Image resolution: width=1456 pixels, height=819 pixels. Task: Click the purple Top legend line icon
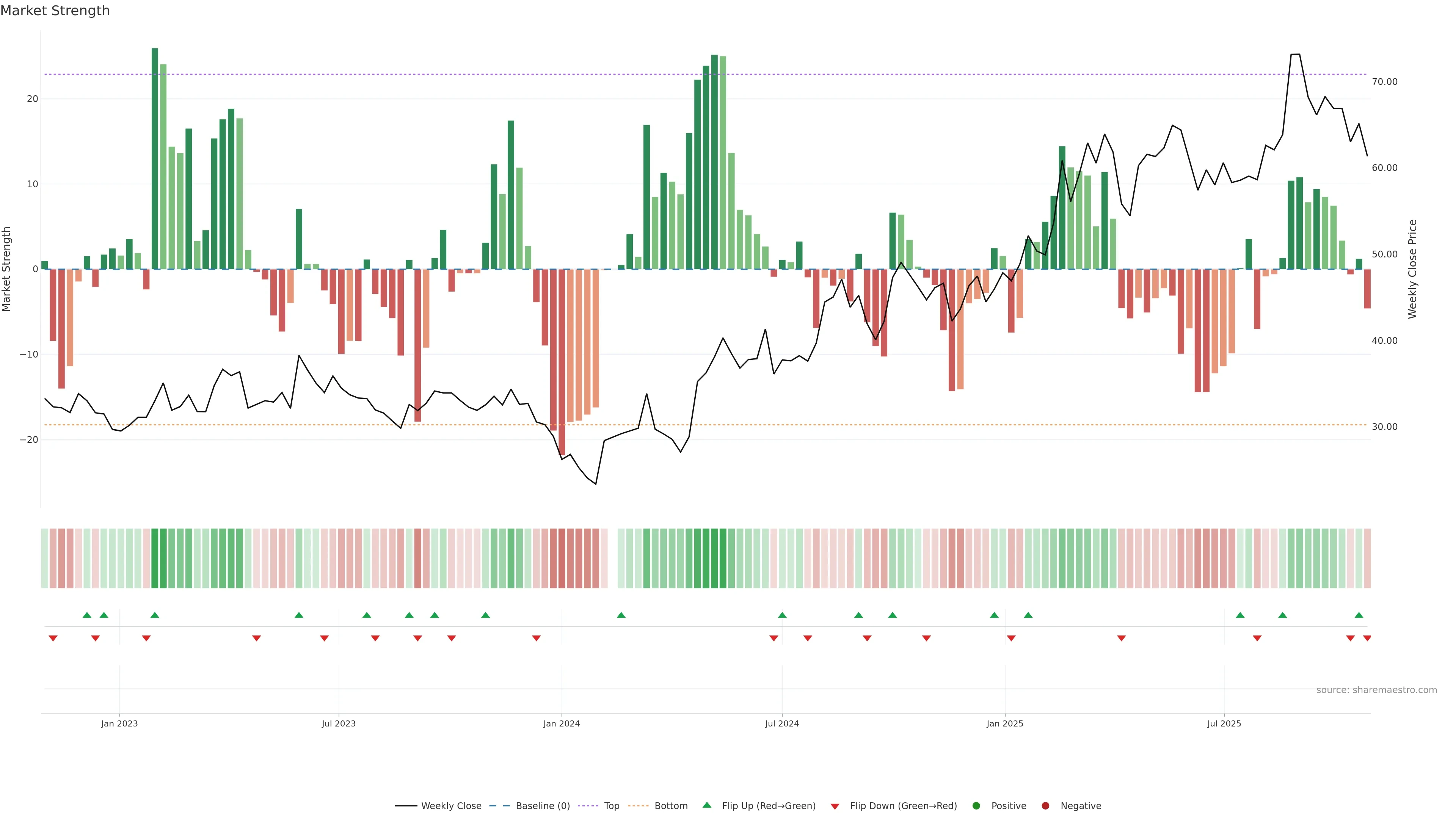coord(588,806)
